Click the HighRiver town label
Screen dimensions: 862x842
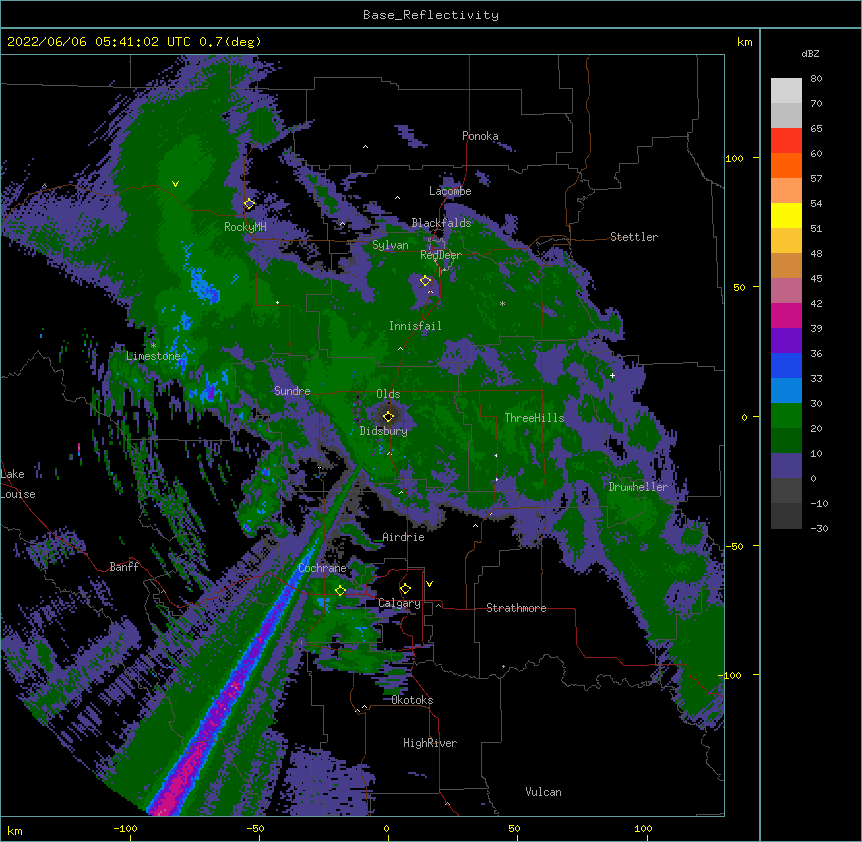tap(430, 743)
